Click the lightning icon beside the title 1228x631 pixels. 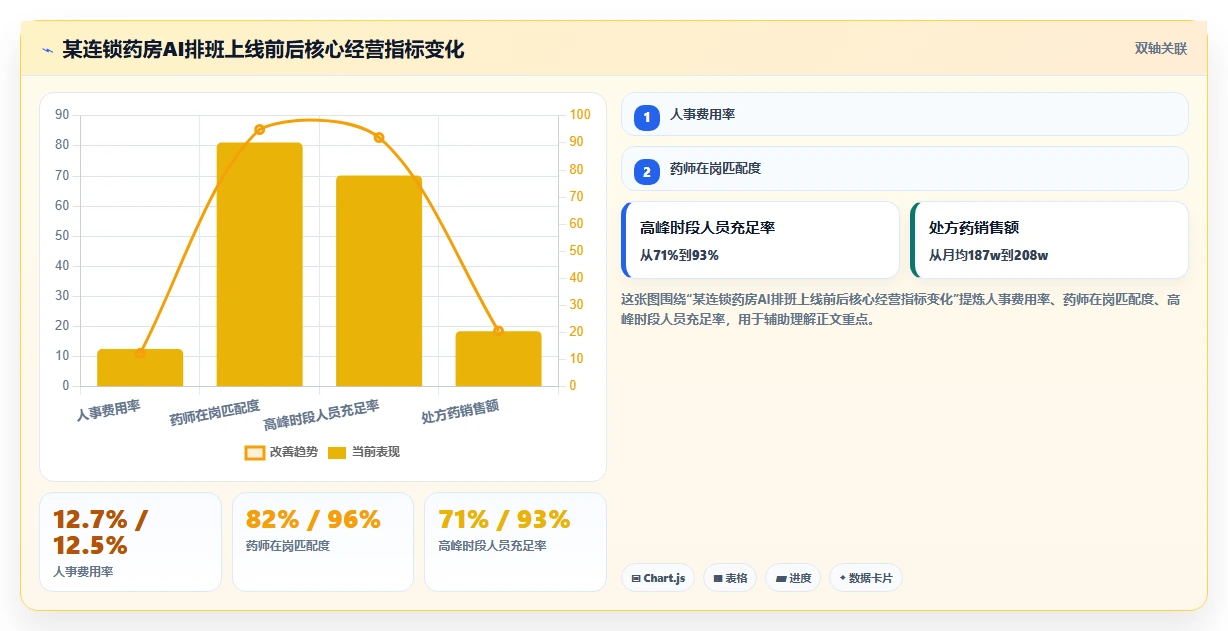pyautogui.click(x=47, y=50)
